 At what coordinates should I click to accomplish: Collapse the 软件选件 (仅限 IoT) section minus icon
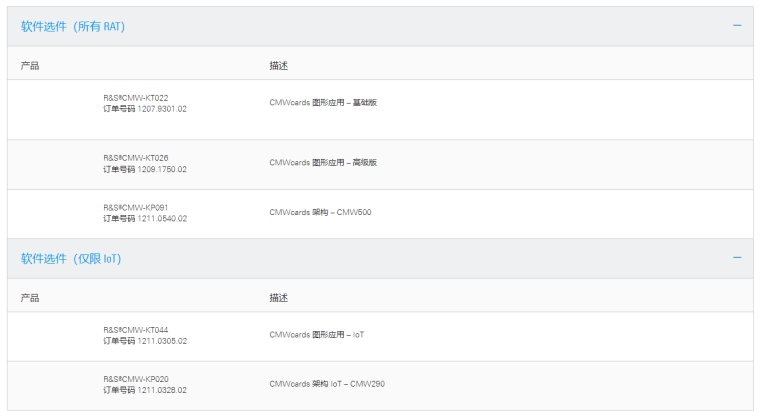coord(737,258)
